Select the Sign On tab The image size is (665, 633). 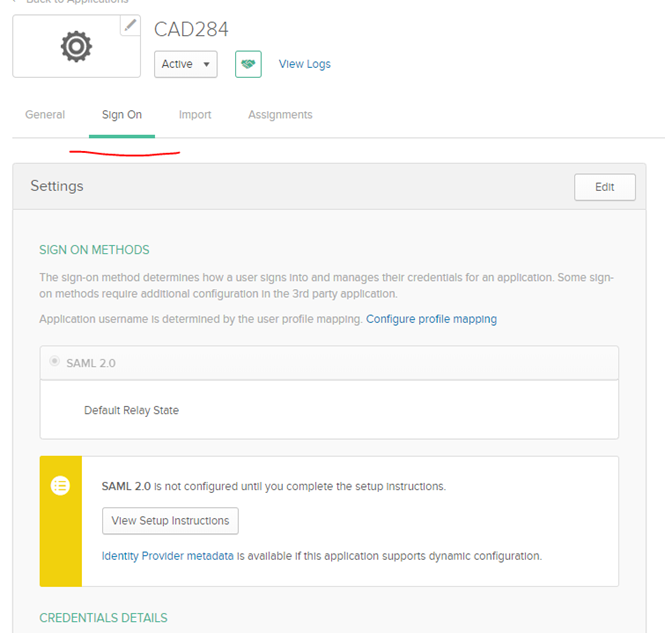(122, 115)
